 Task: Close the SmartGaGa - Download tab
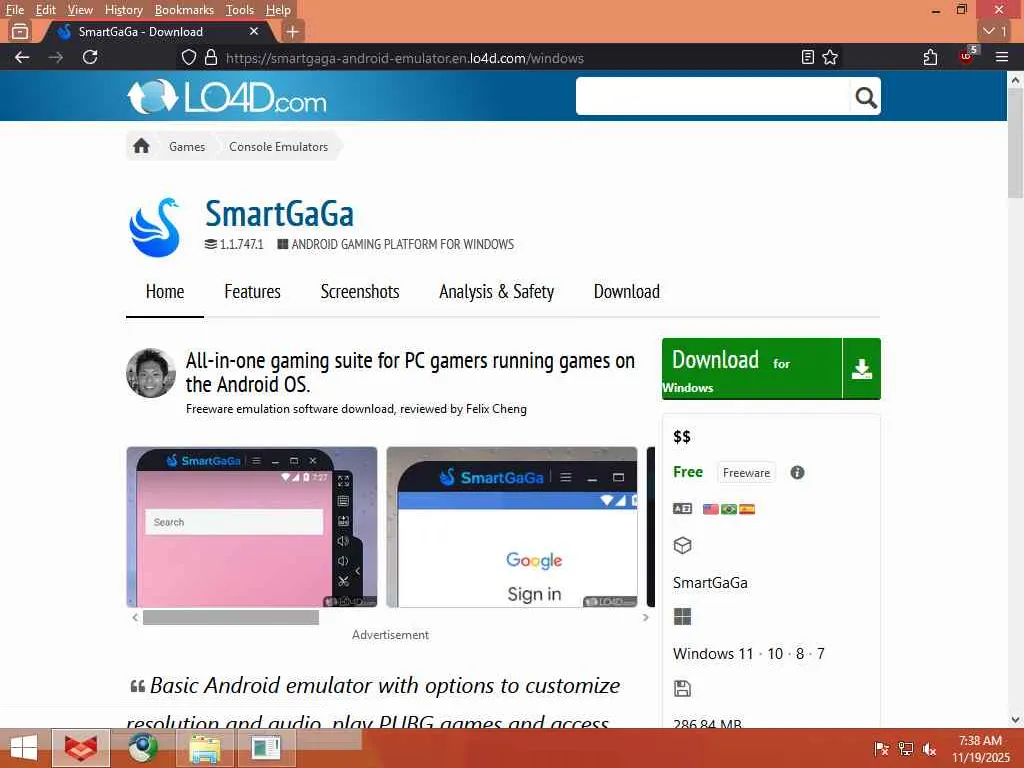pyautogui.click(x=254, y=31)
